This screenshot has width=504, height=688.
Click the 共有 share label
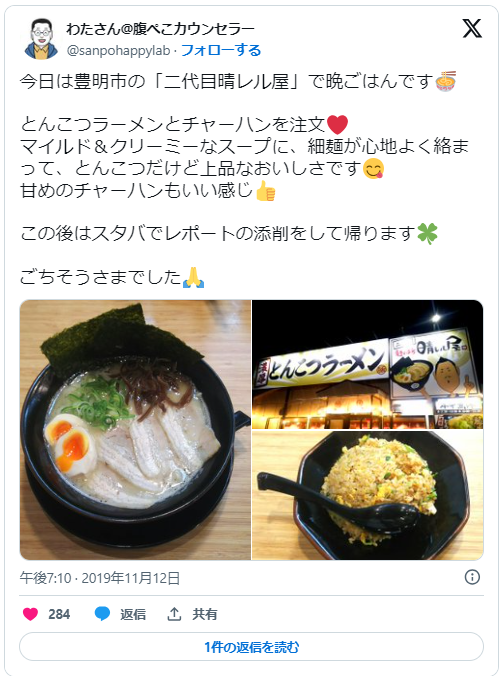pyautogui.click(x=204, y=614)
